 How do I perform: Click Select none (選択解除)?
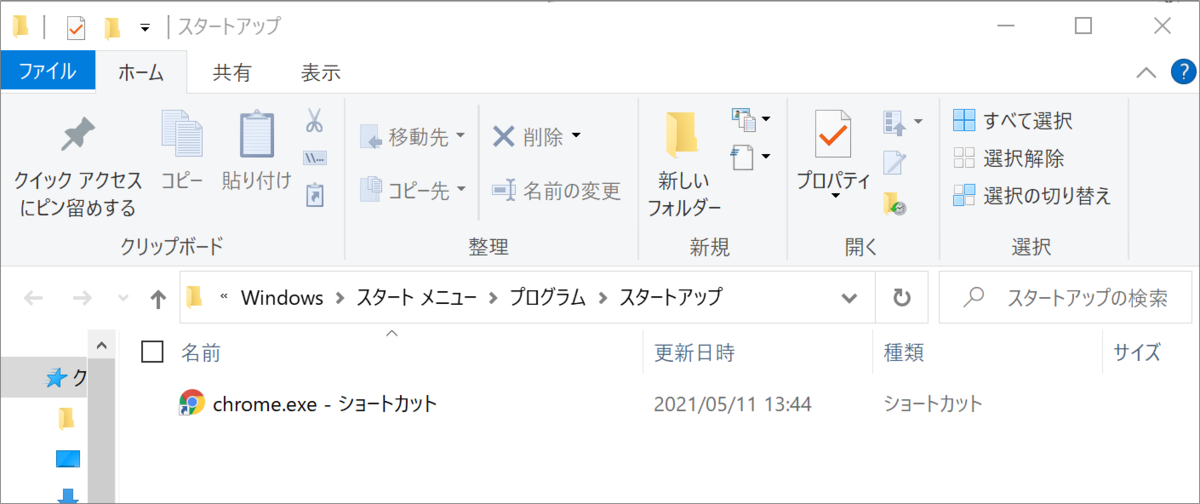1008,158
